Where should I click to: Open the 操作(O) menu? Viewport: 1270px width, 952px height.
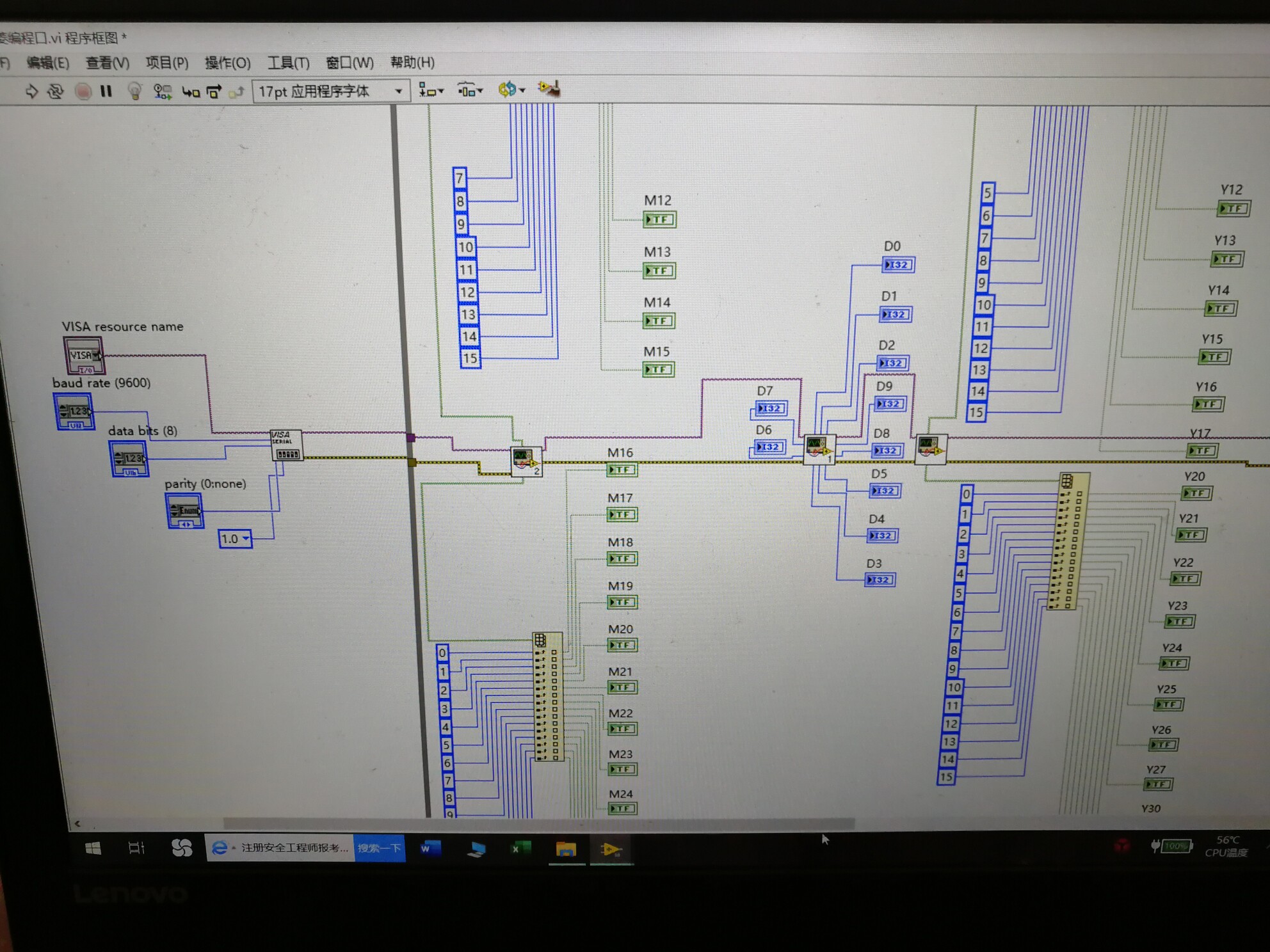[227, 63]
